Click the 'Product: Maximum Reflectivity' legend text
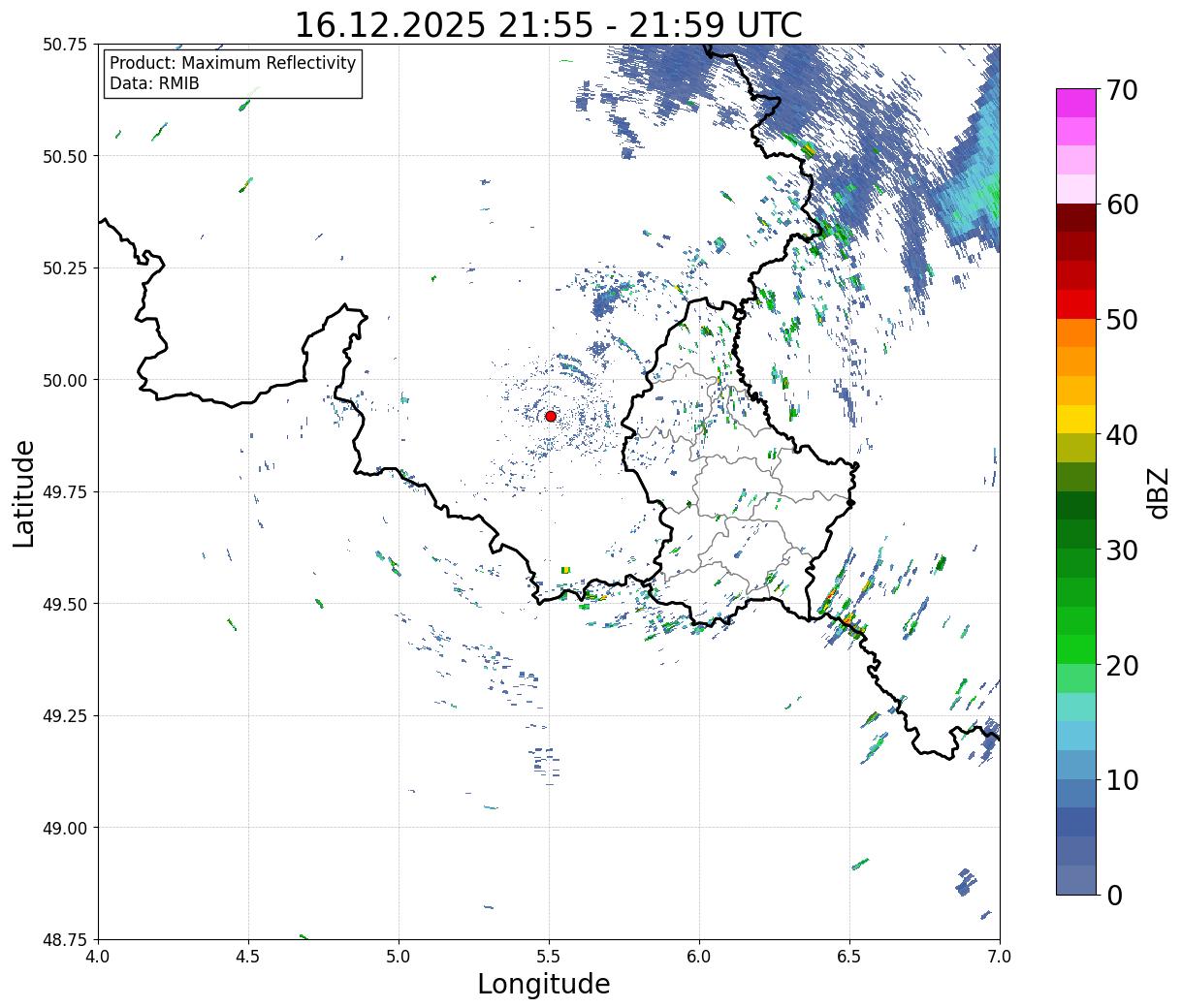Screen dimensions: 1182x1008 [x=233, y=63]
